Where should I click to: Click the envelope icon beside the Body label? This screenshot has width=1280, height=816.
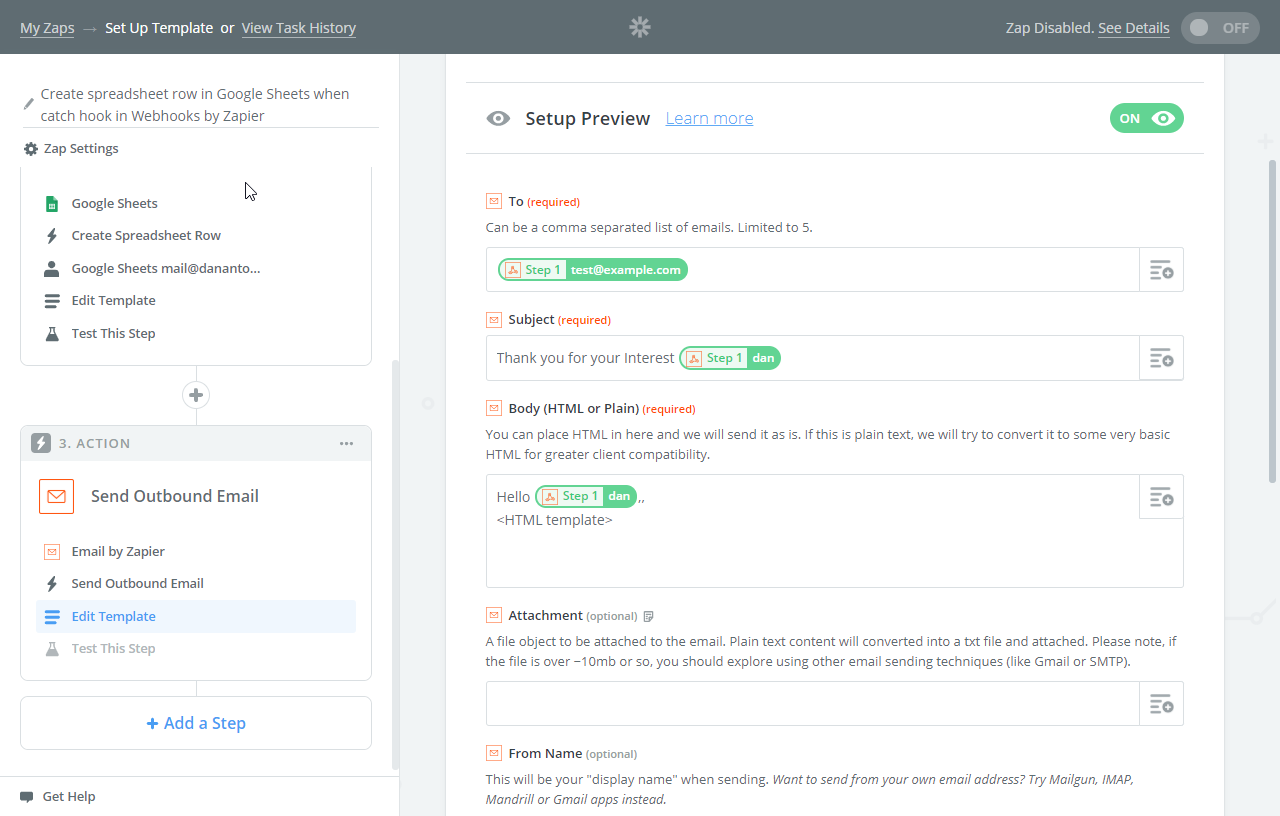pos(493,408)
